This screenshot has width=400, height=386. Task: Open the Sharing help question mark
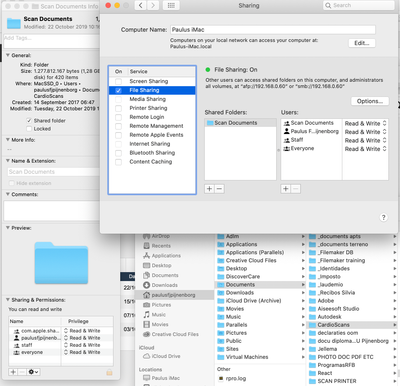click(383, 217)
